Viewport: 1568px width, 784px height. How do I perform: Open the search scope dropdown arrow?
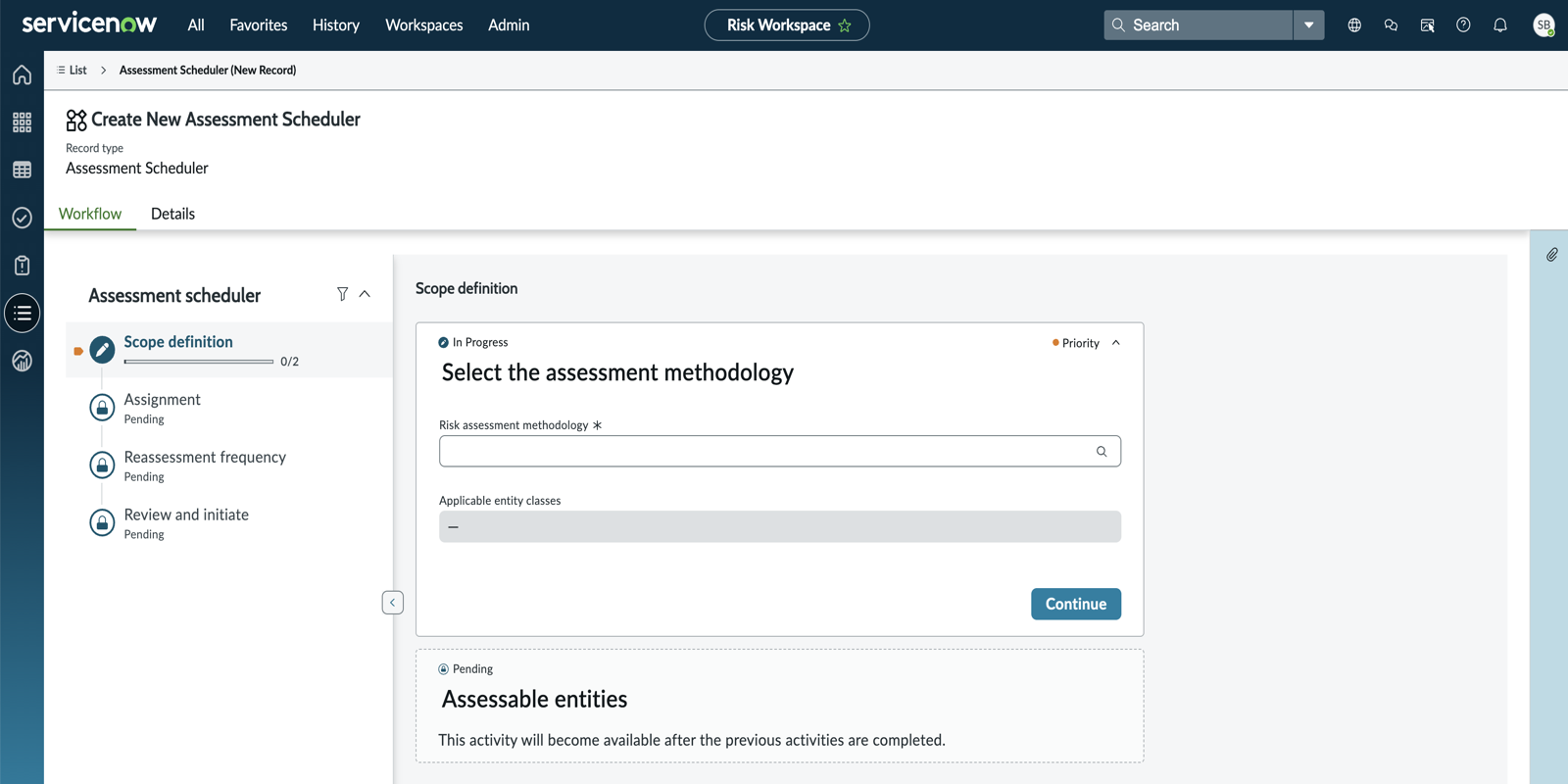pos(1308,25)
